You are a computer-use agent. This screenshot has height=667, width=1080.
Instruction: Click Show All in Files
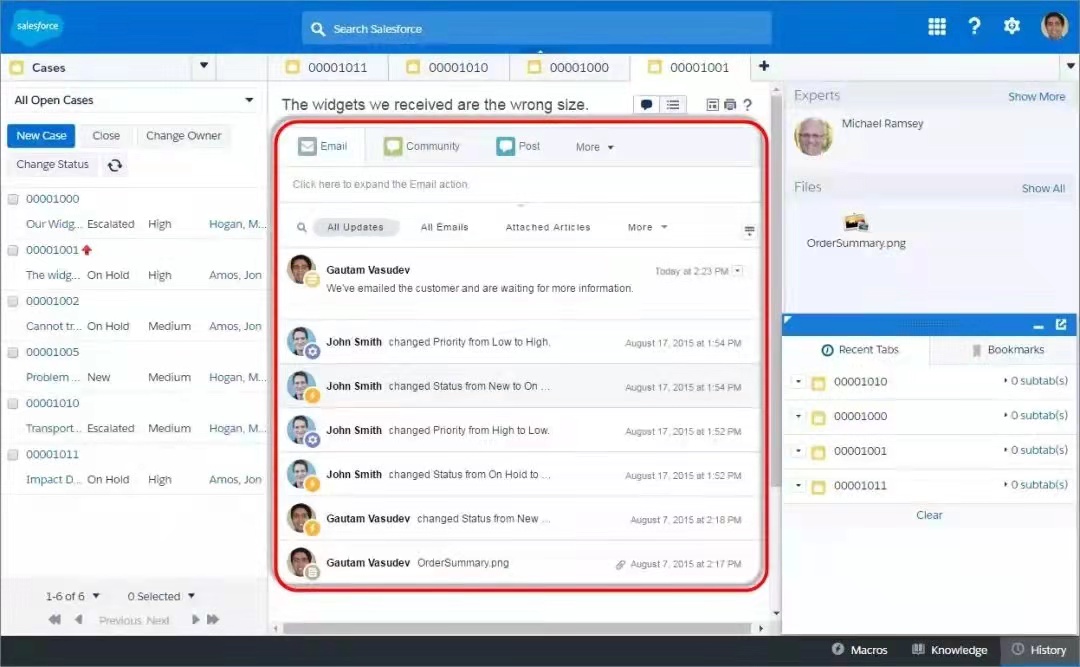pos(1043,188)
